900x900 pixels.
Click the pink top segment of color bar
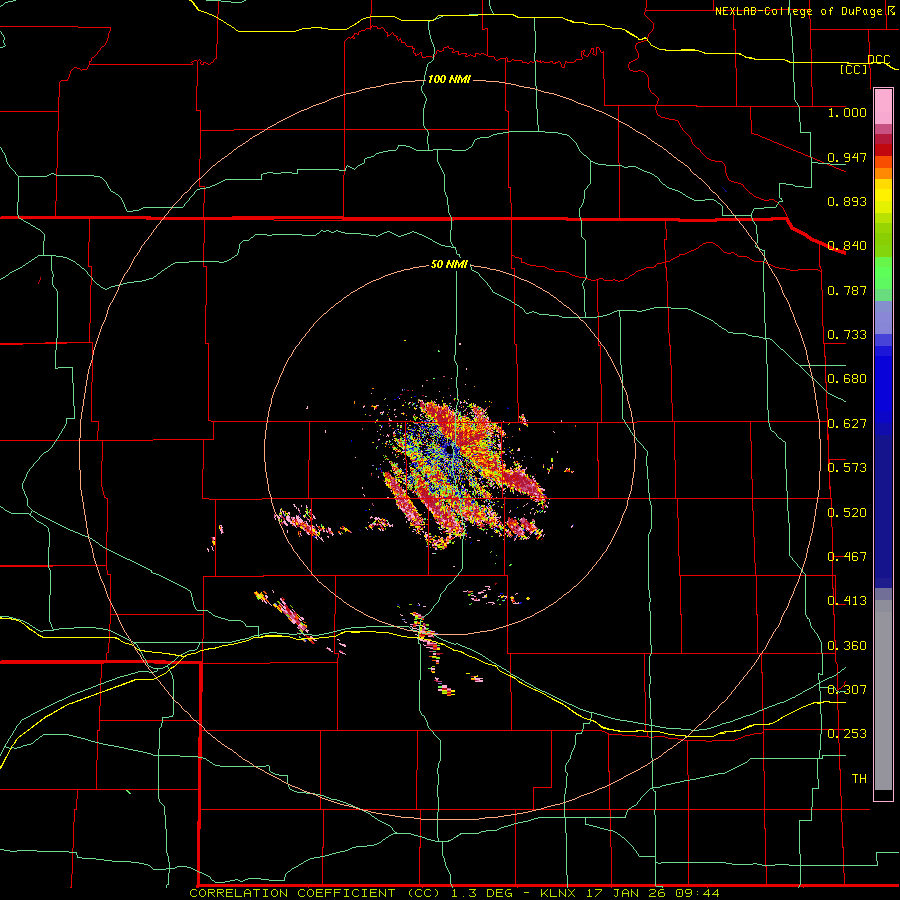[x=883, y=107]
